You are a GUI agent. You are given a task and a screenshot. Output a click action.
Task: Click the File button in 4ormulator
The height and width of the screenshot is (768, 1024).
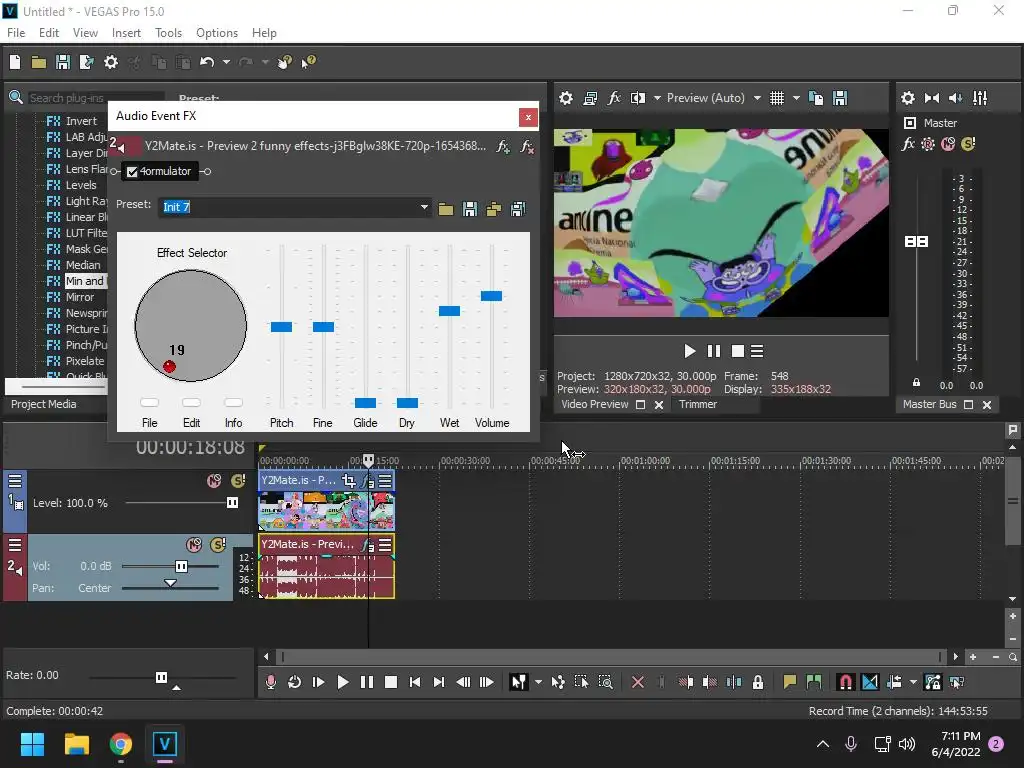point(150,402)
